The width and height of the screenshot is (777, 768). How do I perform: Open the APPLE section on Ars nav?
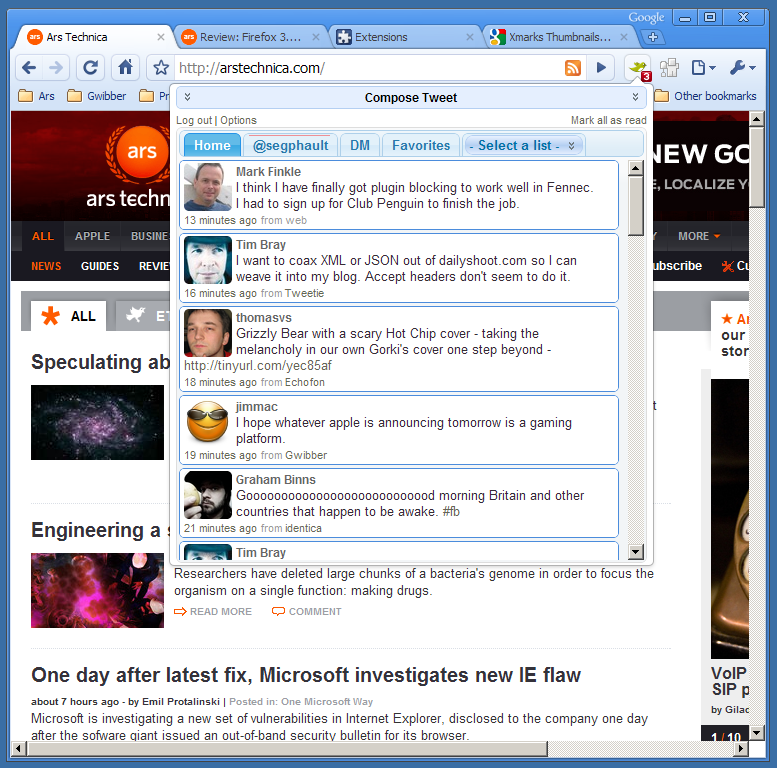coord(92,236)
